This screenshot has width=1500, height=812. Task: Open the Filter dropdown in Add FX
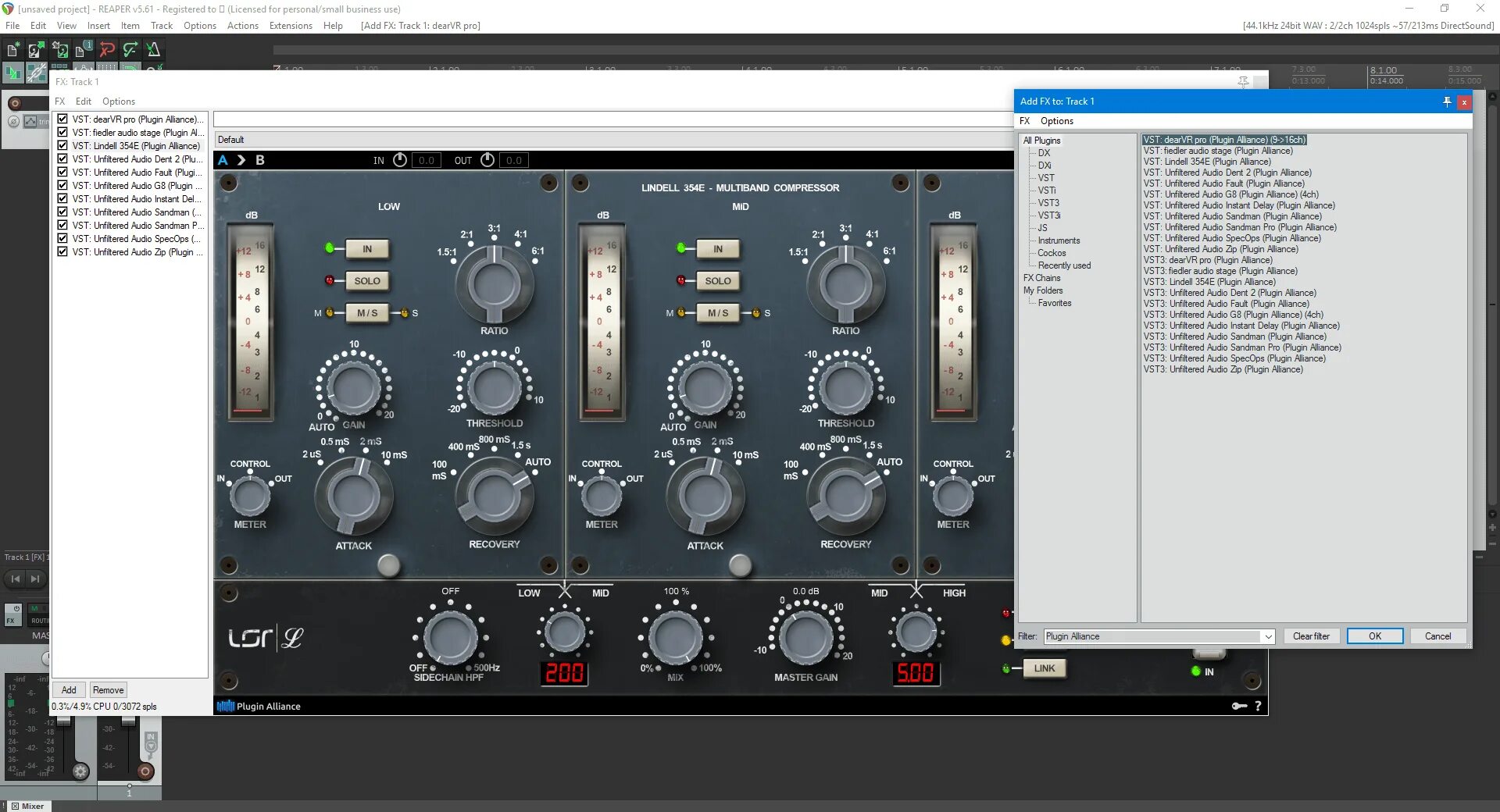(1268, 636)
